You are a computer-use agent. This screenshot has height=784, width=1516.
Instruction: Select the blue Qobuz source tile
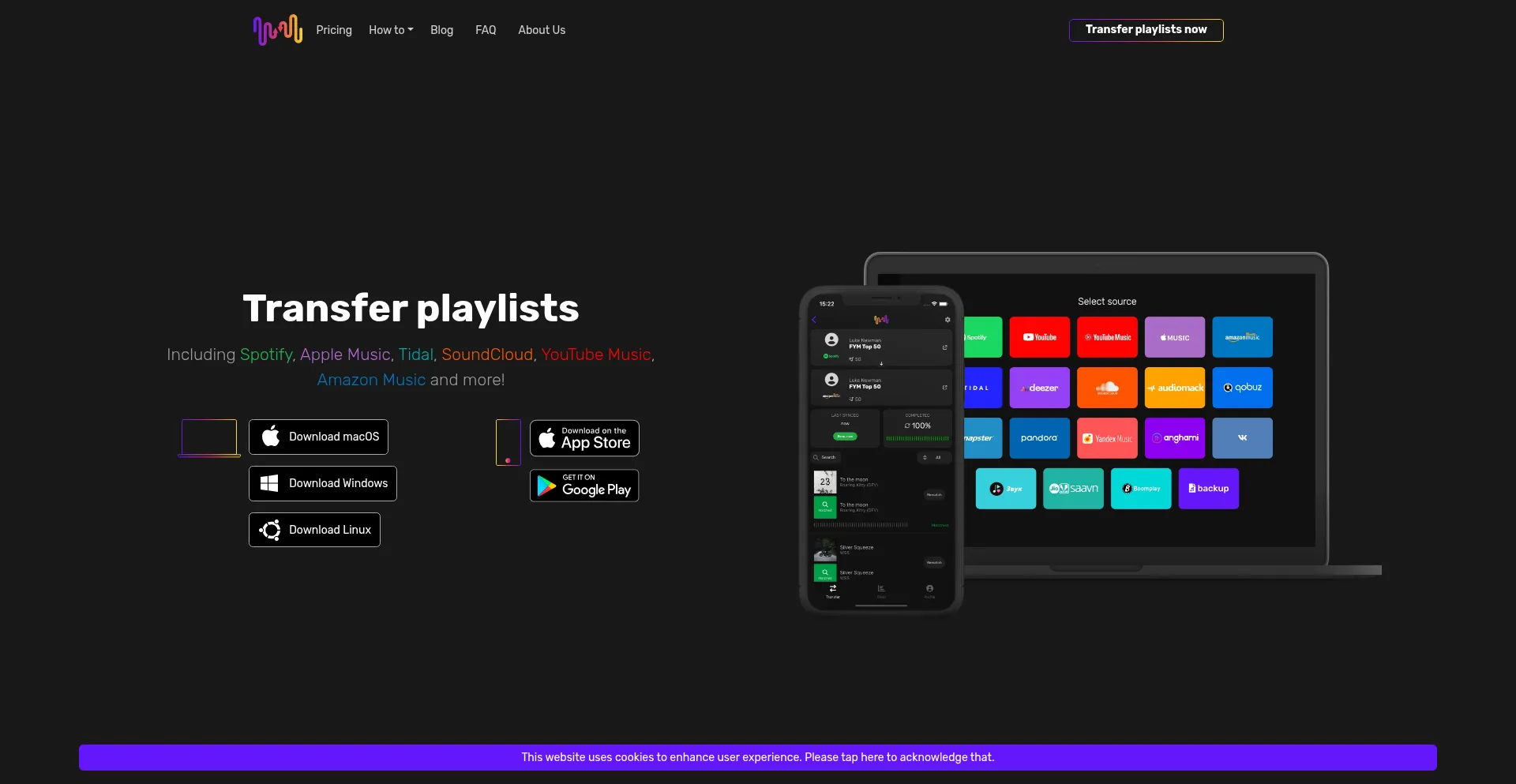tap(1242, 388)
